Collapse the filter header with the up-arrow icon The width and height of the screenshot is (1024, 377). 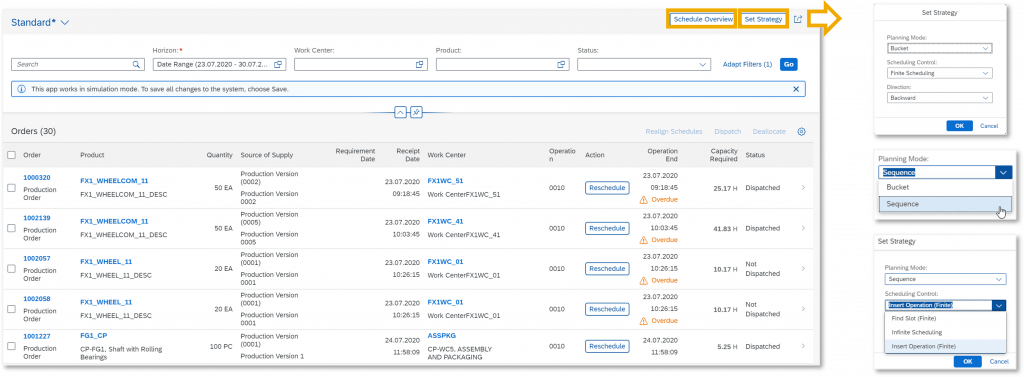coord(400,112)
